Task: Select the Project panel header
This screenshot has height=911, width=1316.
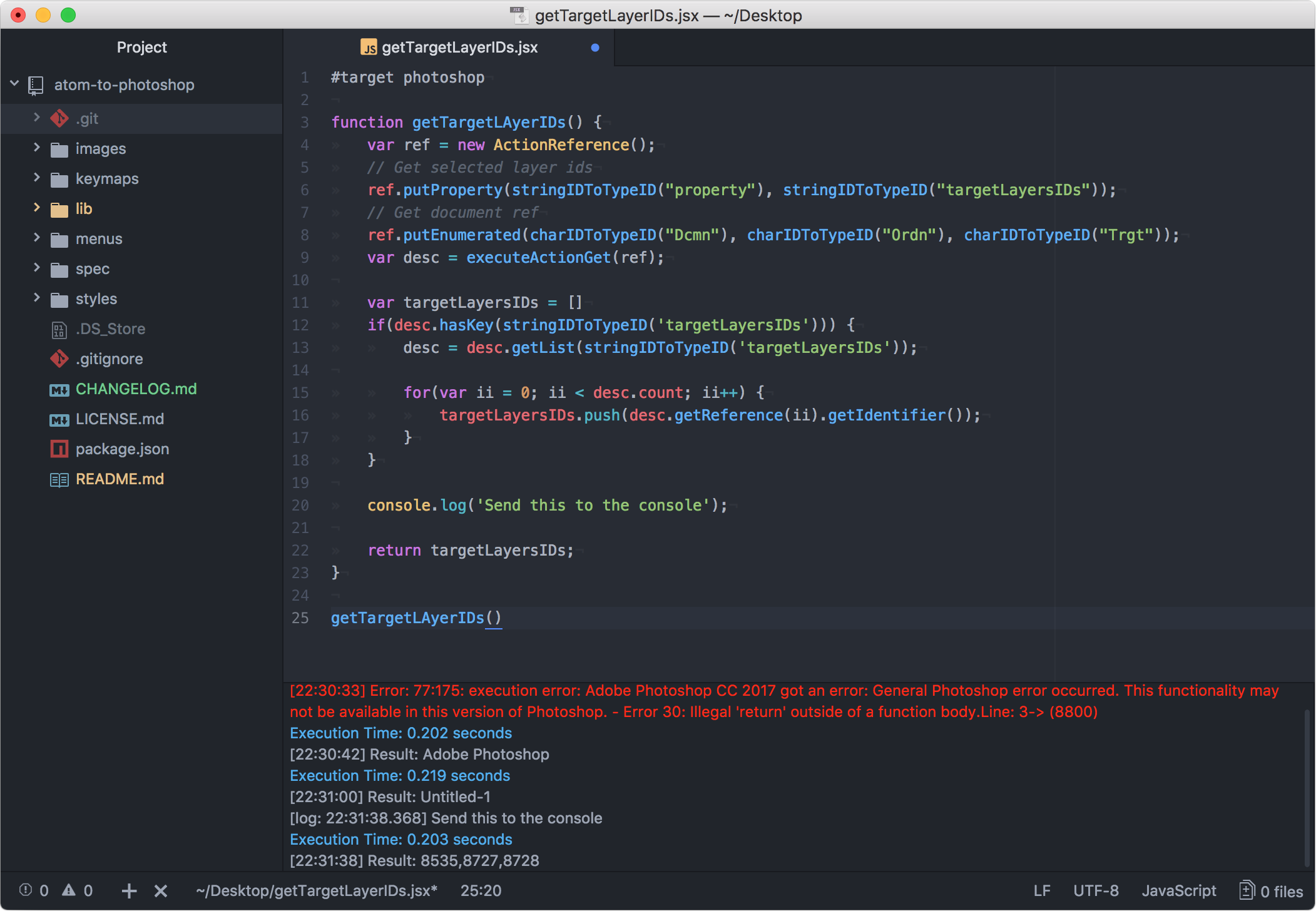Action: coord(142,48)
